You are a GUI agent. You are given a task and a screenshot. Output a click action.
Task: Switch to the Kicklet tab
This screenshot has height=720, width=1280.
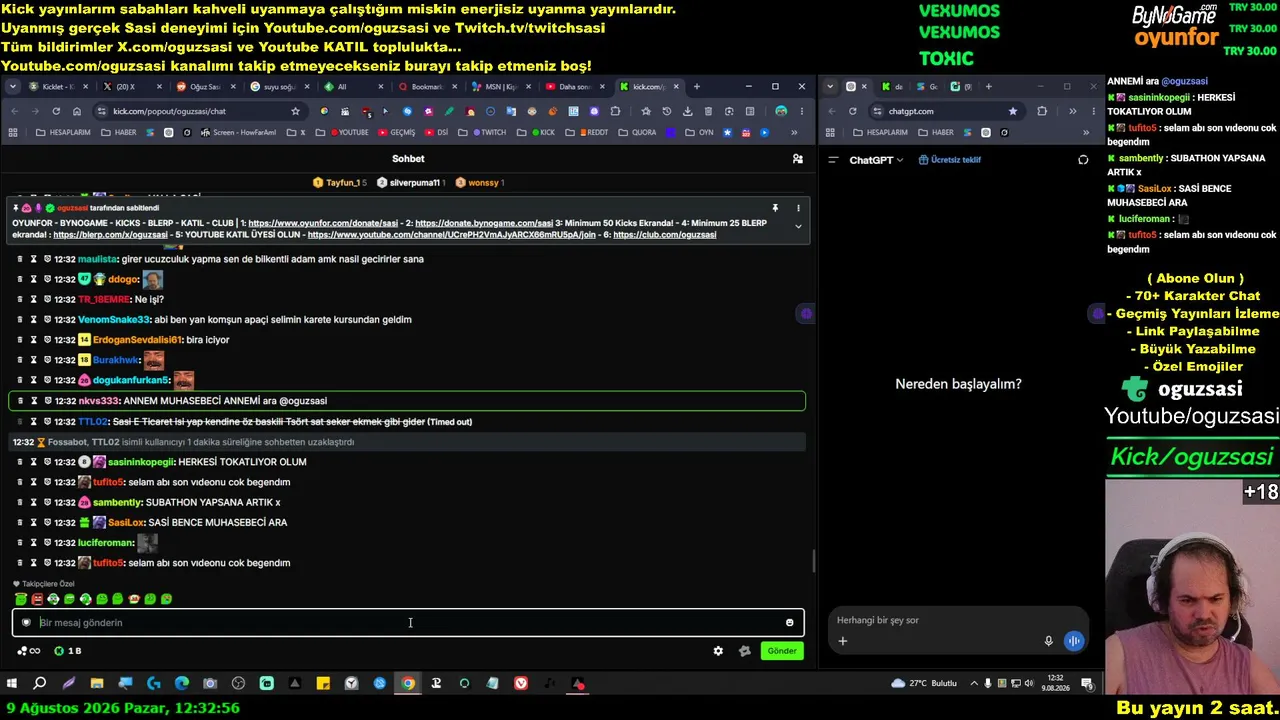(57, 87)
